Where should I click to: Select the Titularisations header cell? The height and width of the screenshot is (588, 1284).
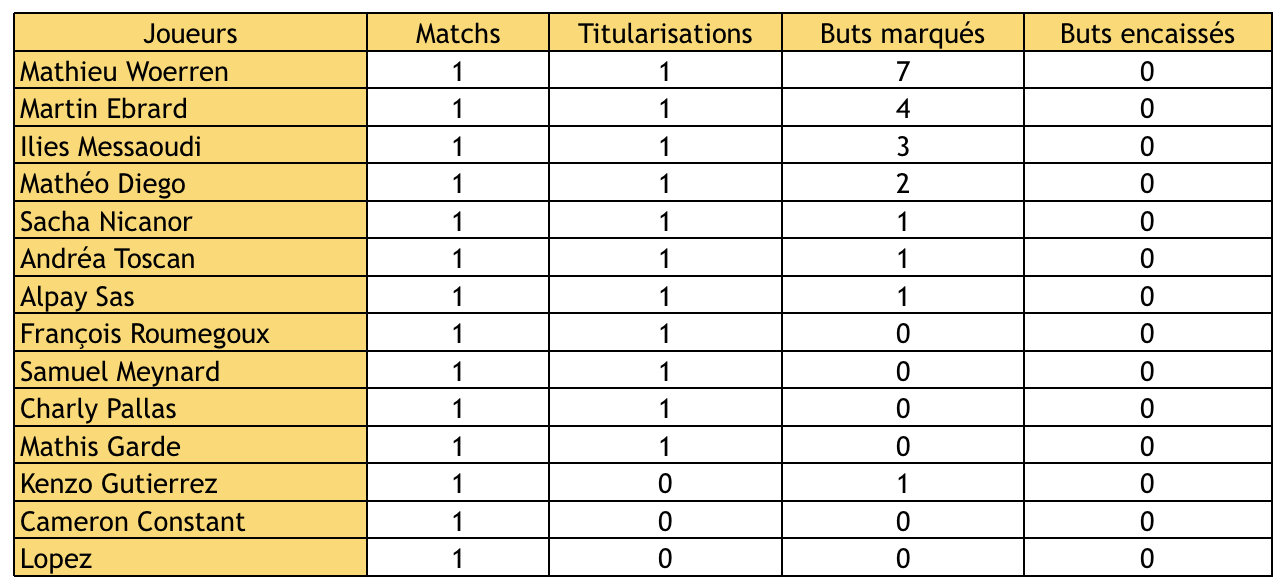click(x=665, y=34)
